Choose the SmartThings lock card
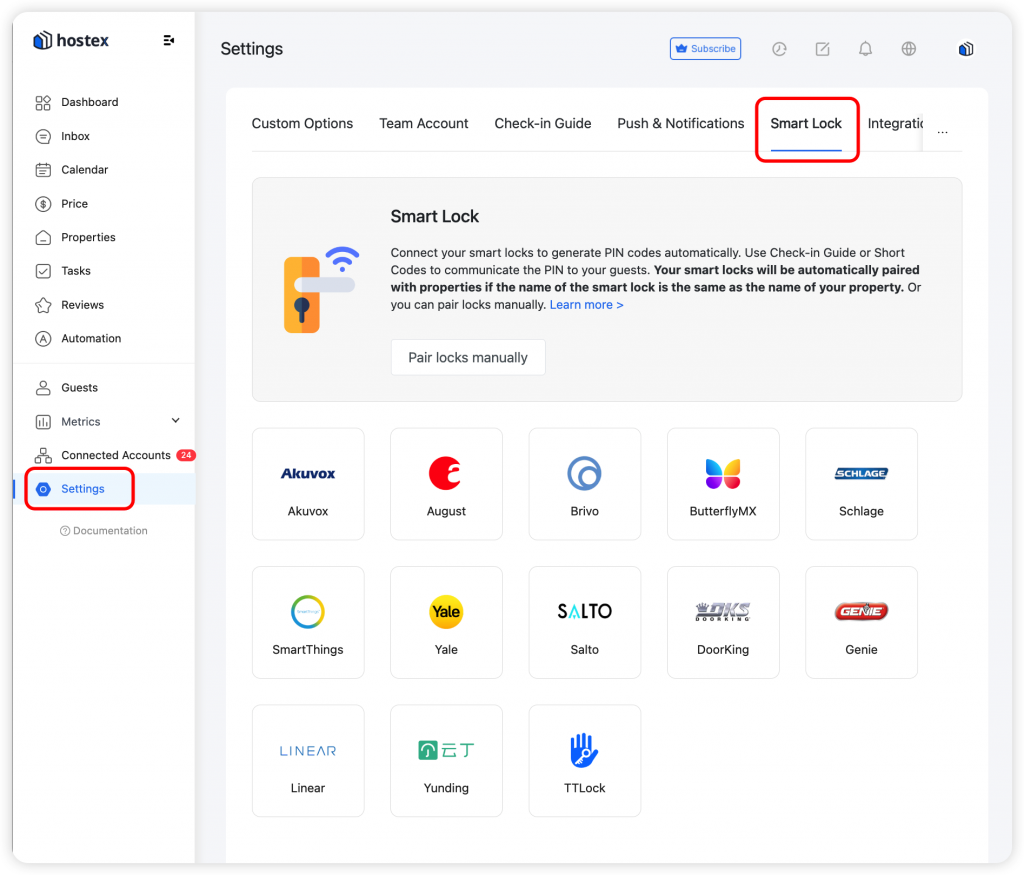This screenshot has width=1024, height=875. click(x=308, y=622)
